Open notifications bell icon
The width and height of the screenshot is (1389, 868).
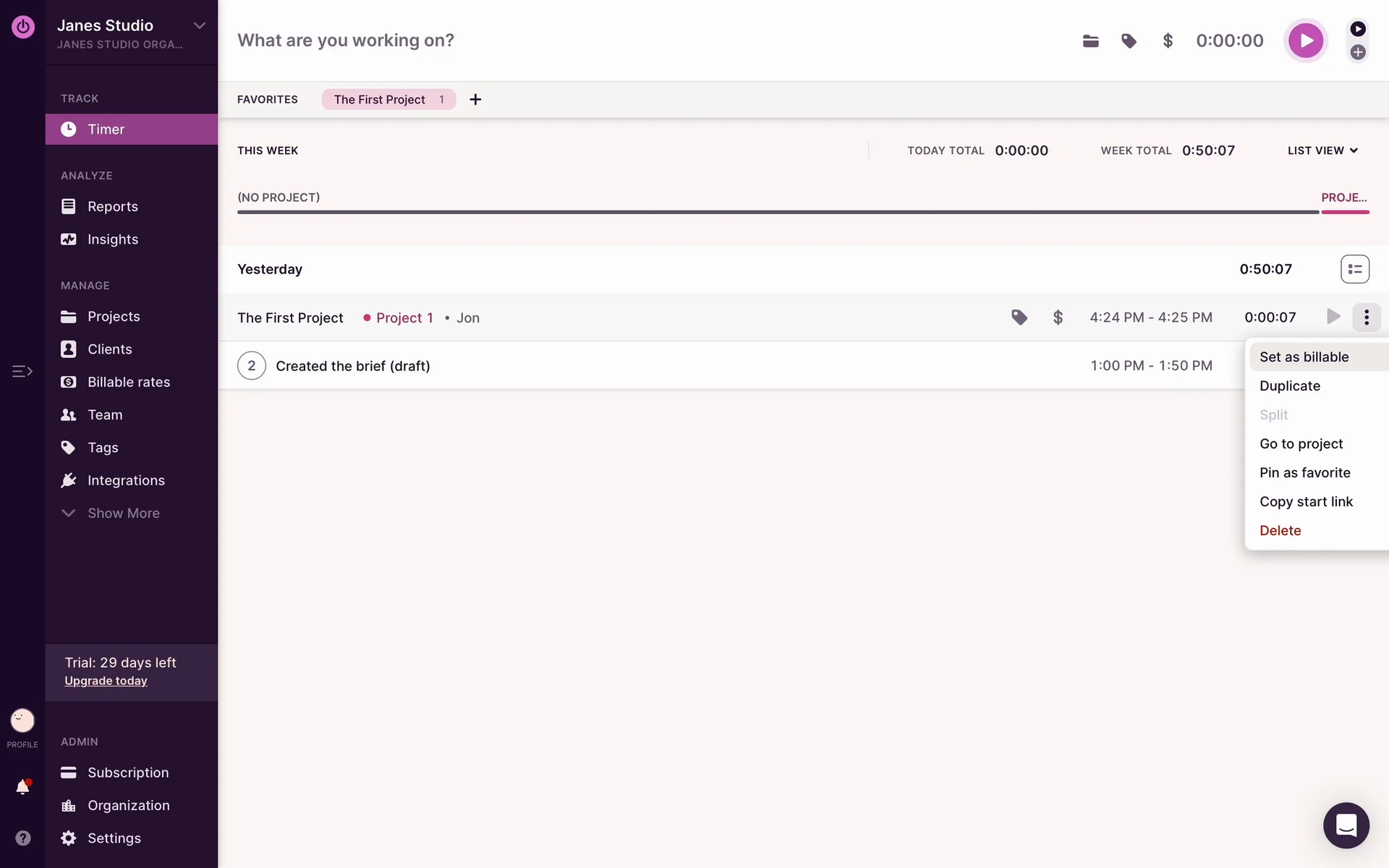[22, 787]
